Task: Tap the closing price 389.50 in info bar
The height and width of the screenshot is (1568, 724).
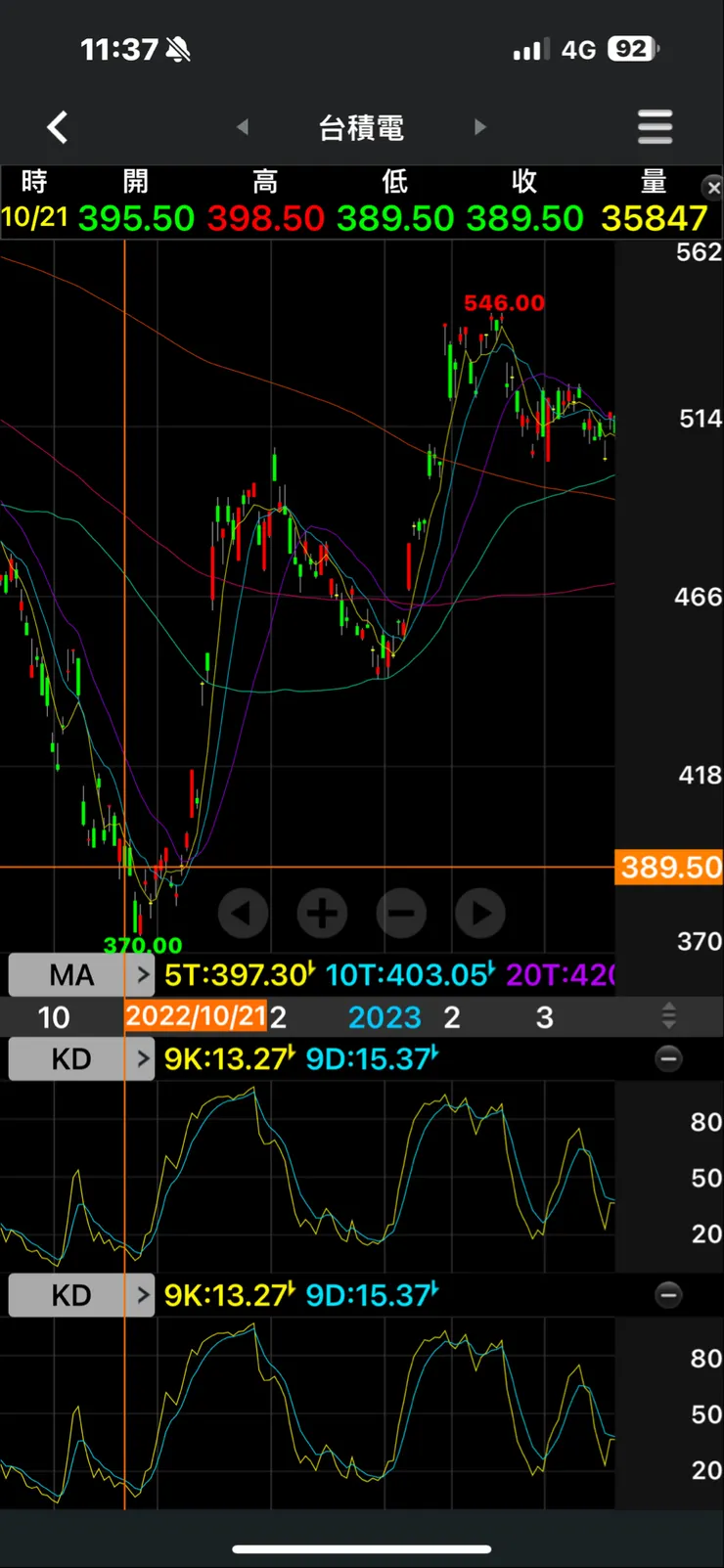Action: [x=524, y=218]
